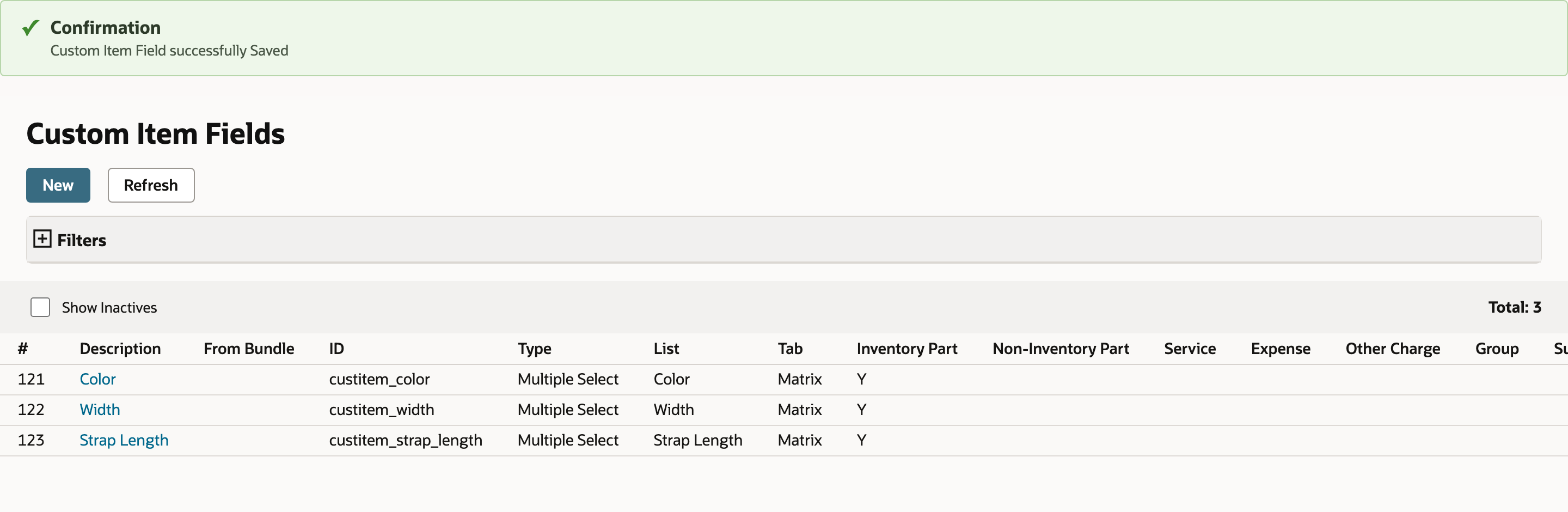Sort by the Expense column header
This screenshot has width=1568, height=512.
pyautogui.click(x=1281, y=349)
